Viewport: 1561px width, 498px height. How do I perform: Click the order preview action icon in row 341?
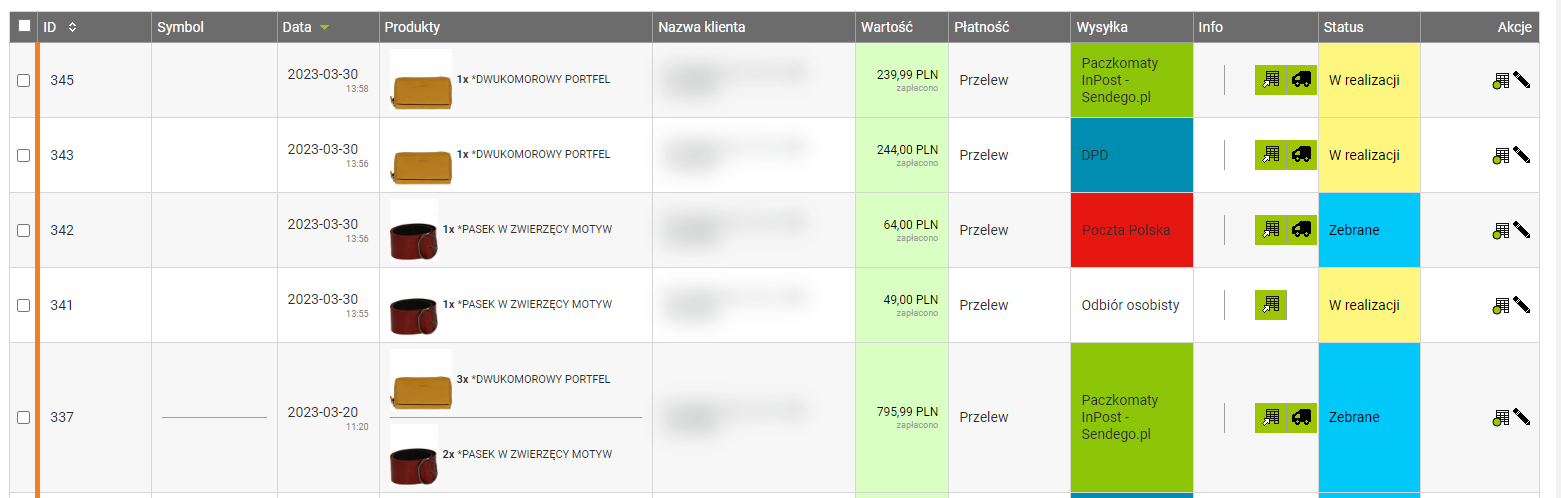[1500, 306]
